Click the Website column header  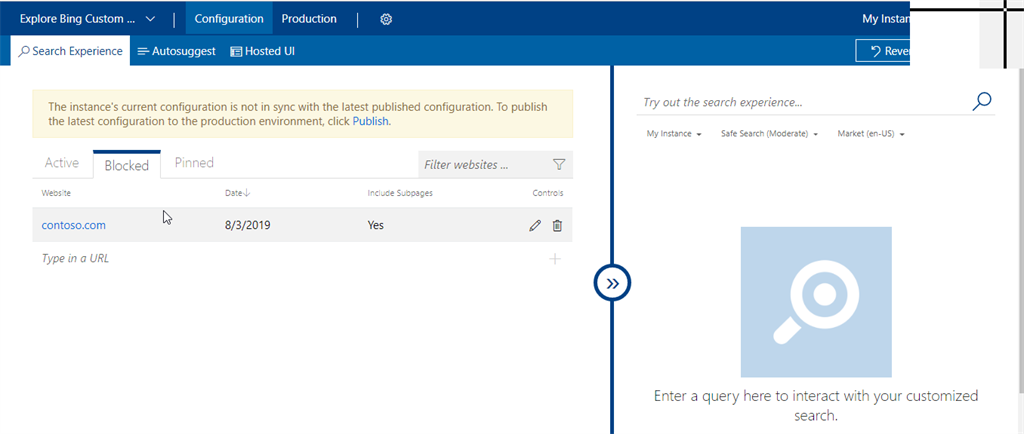pos(56,193)
